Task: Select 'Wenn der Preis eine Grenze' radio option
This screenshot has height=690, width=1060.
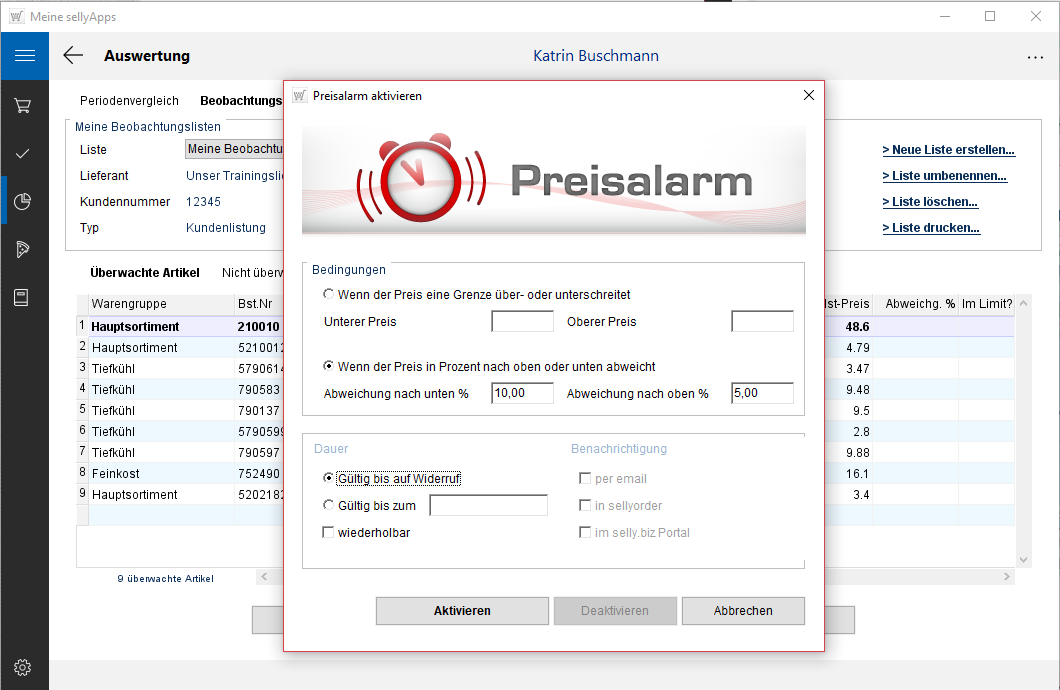Action: (330, 295)
